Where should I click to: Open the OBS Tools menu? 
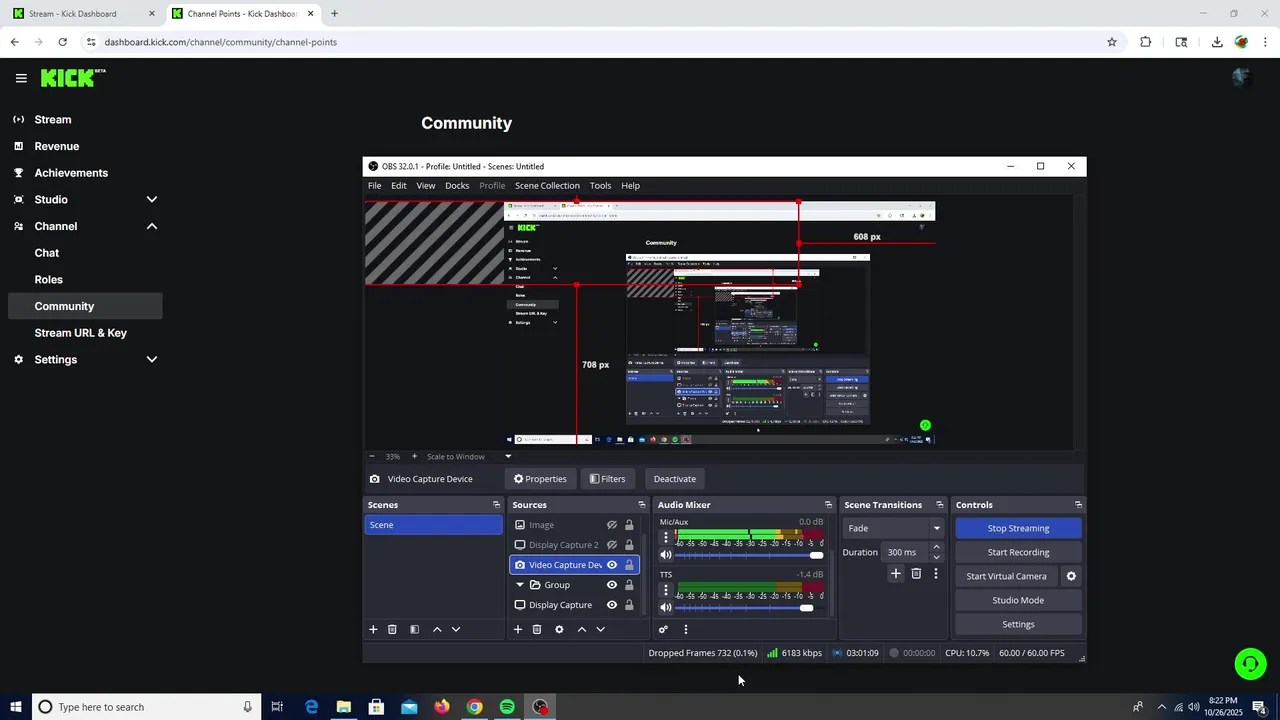click(x=600, y=185)
